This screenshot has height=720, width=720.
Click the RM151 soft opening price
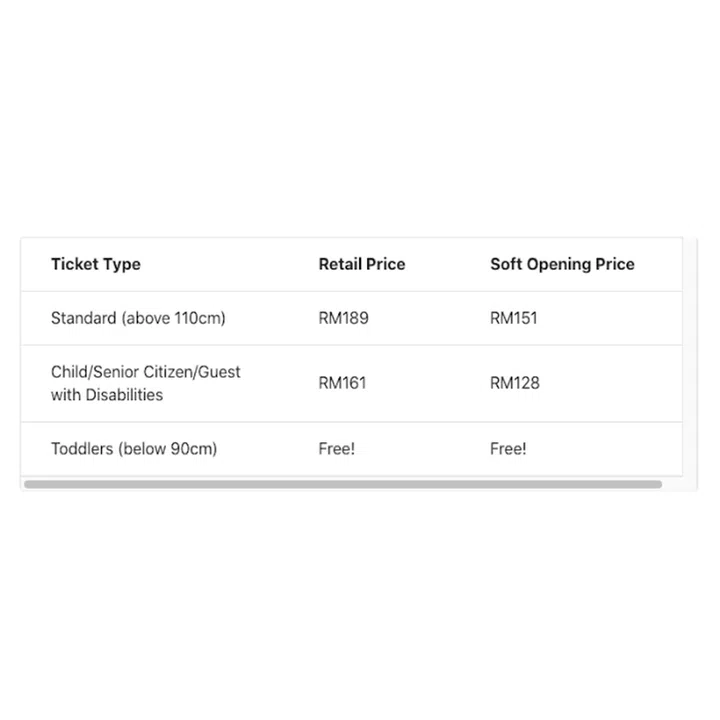(514, 318)
